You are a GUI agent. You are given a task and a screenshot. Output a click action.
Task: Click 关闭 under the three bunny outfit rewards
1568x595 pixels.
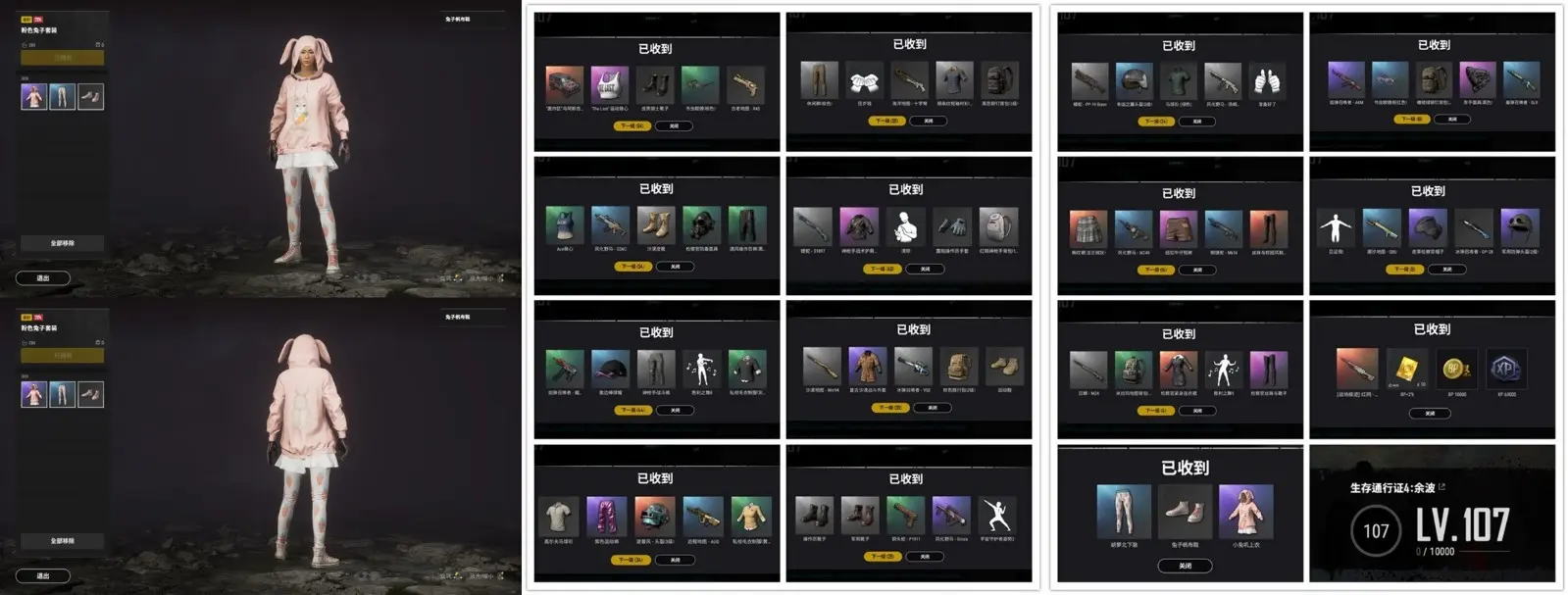point(1185,566)
